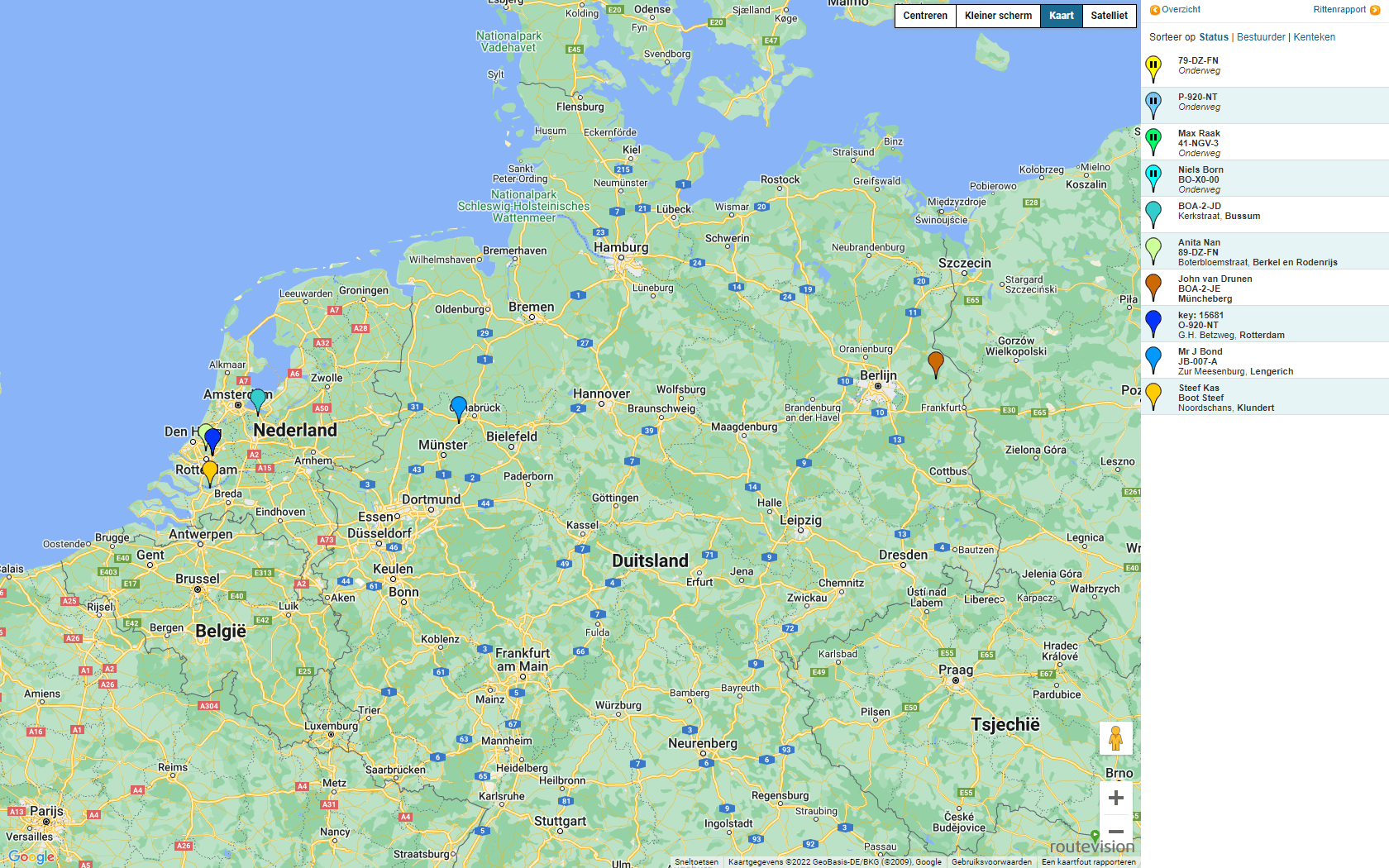Viewport: 1389px width, 868px height.
Task: Click the O-920-NT license plate text
Action: pyautogui.click(x=1198, y=326)
